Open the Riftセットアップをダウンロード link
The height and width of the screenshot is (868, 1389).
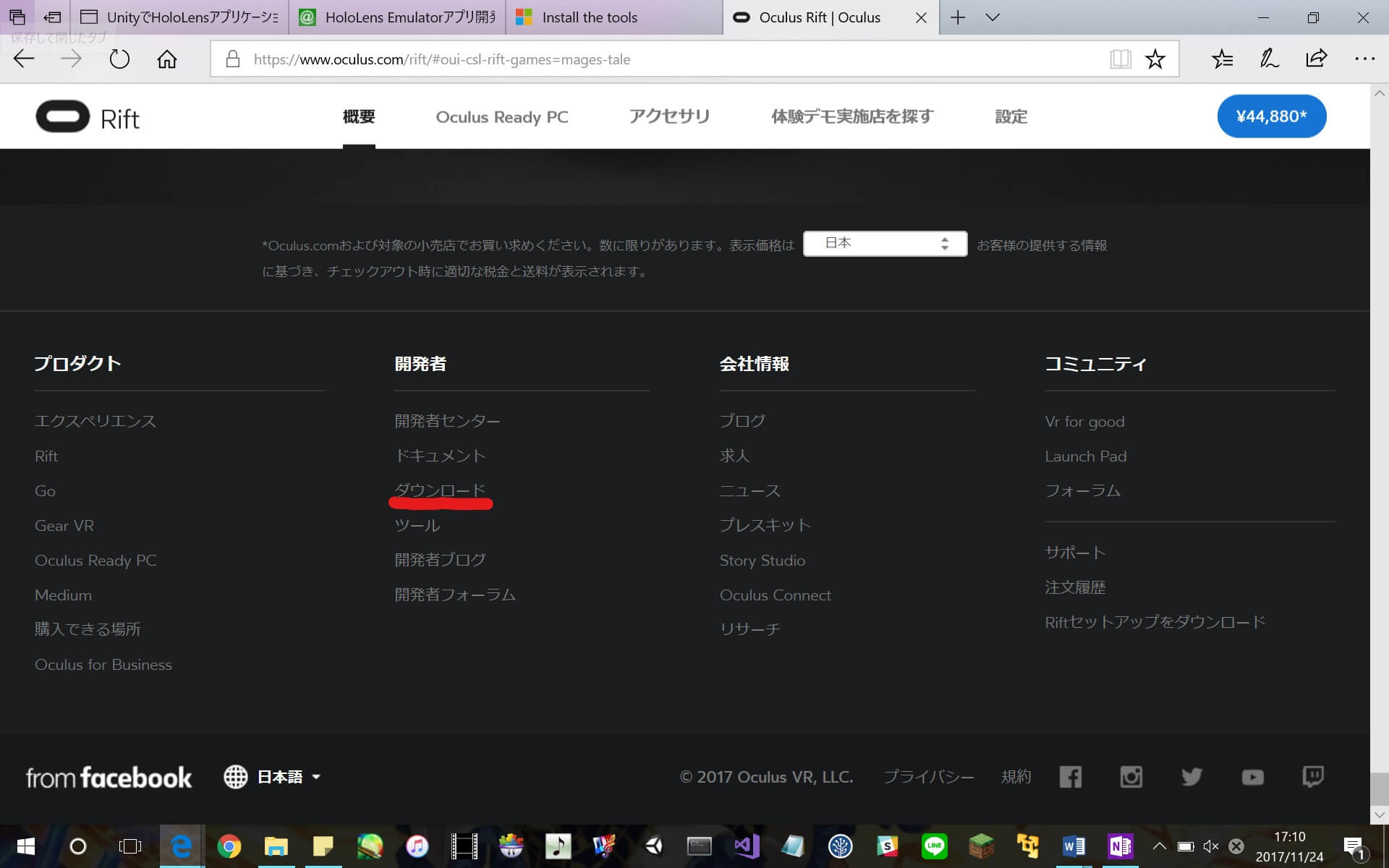1155,622
